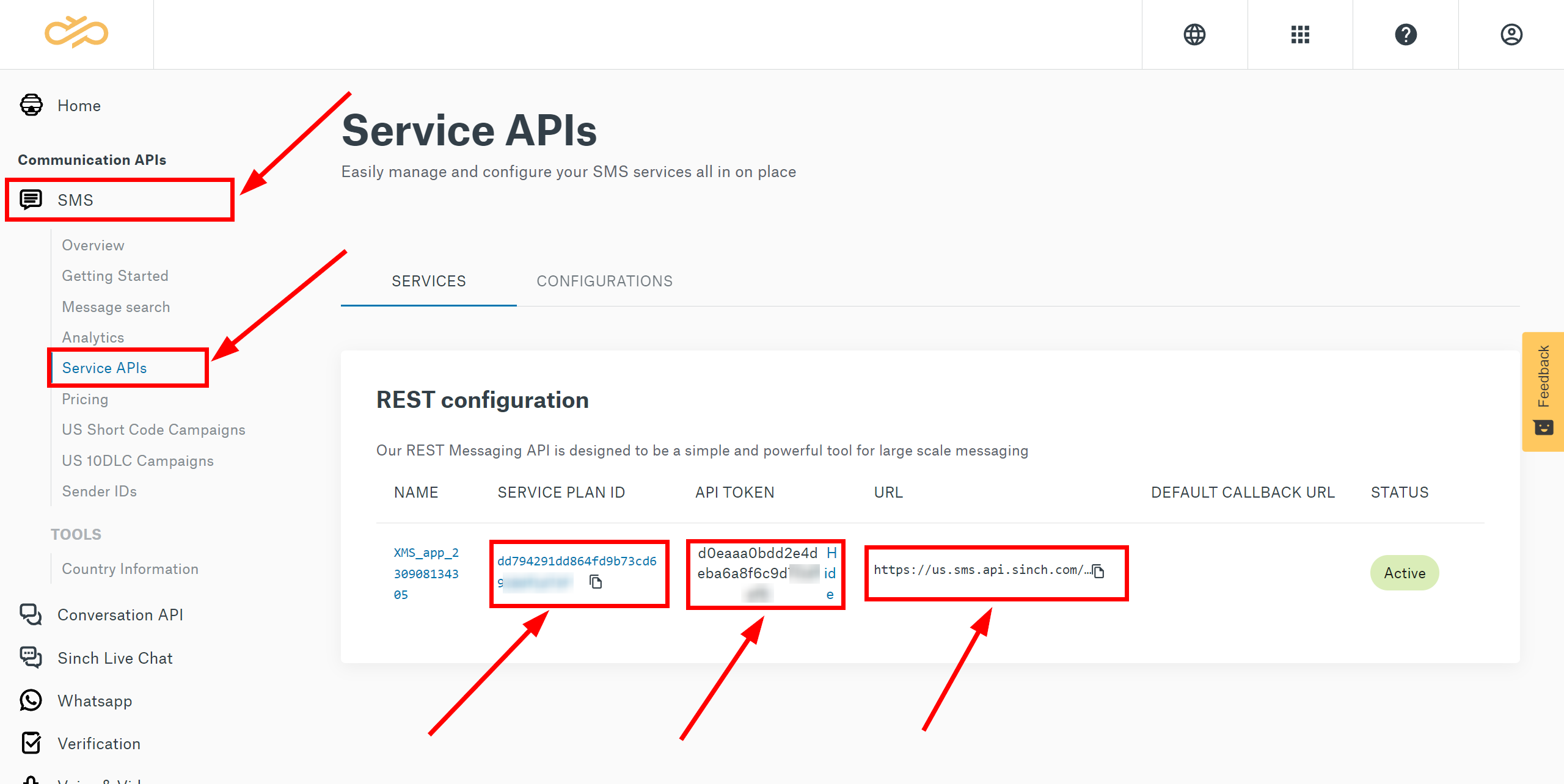Switch to the CONFIGURATIONS tab

pos(604,281)
